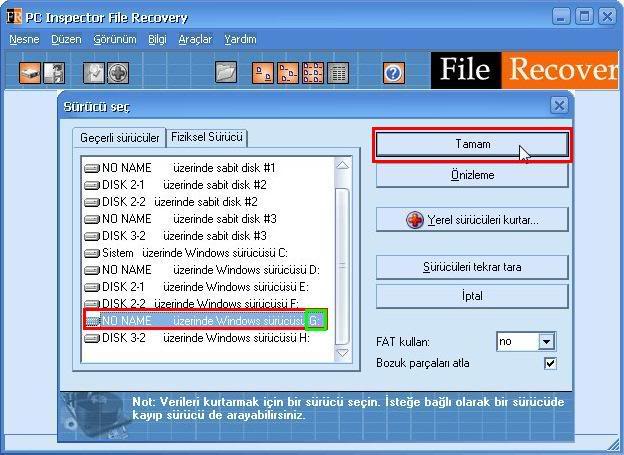This screenshot has width=624, height=455.
Task: Select NO NAME Windows sürücüsü G: entry
Action: point(205,321)
